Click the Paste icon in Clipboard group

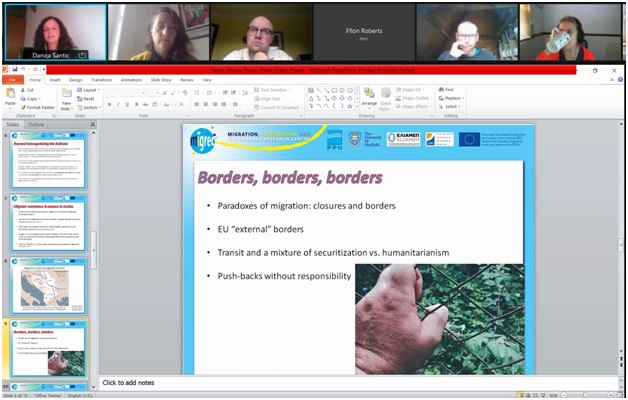[x=10, y=96]
